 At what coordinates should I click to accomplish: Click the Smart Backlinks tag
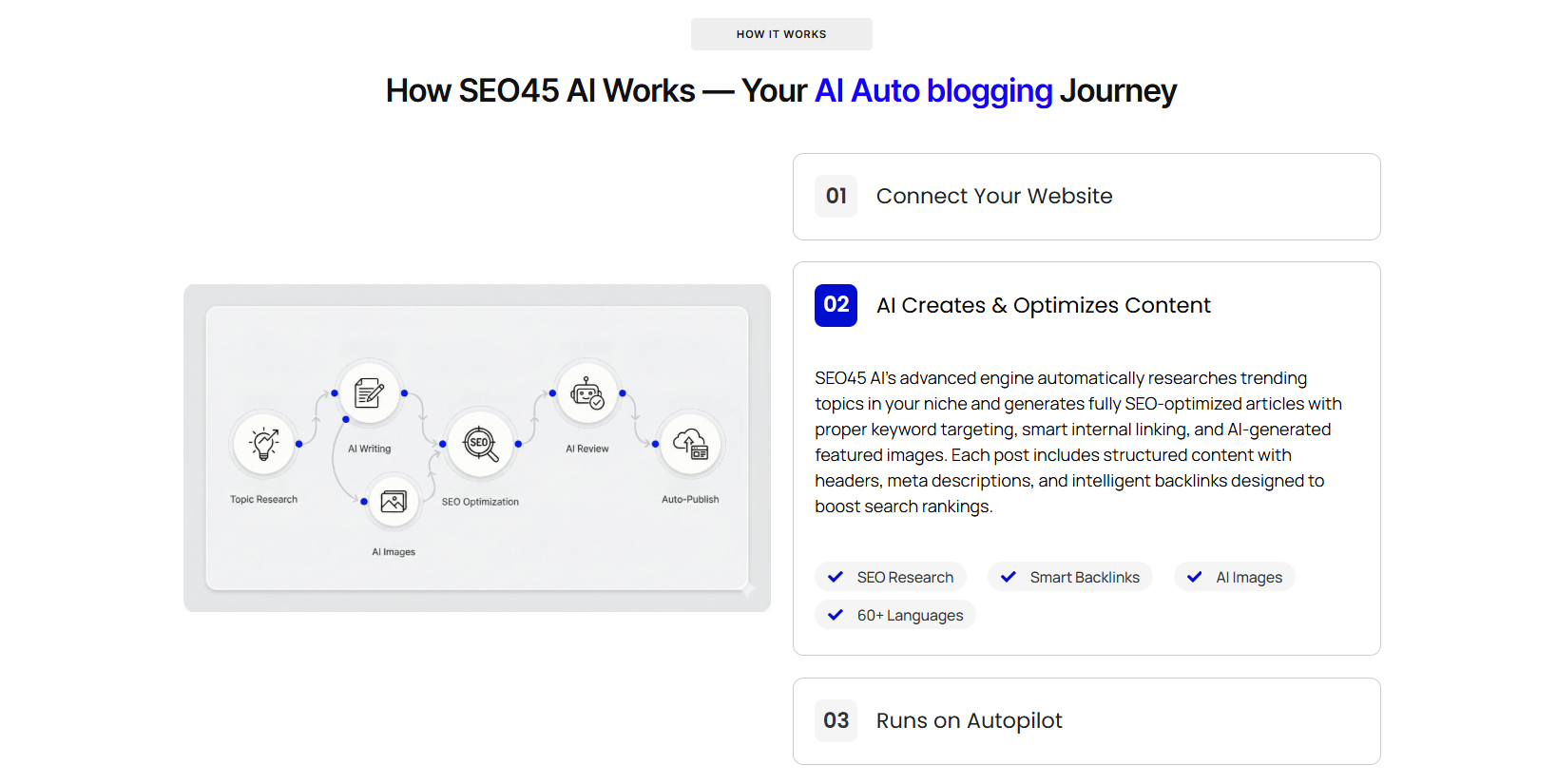point(1070,577)
